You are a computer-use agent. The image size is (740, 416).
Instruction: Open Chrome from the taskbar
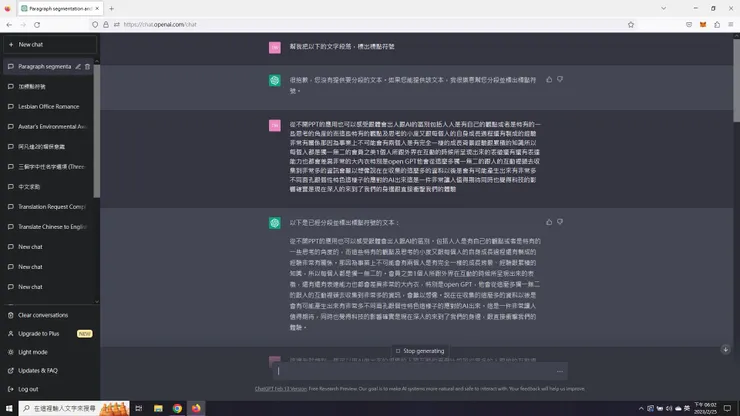(x=177, y=408)
